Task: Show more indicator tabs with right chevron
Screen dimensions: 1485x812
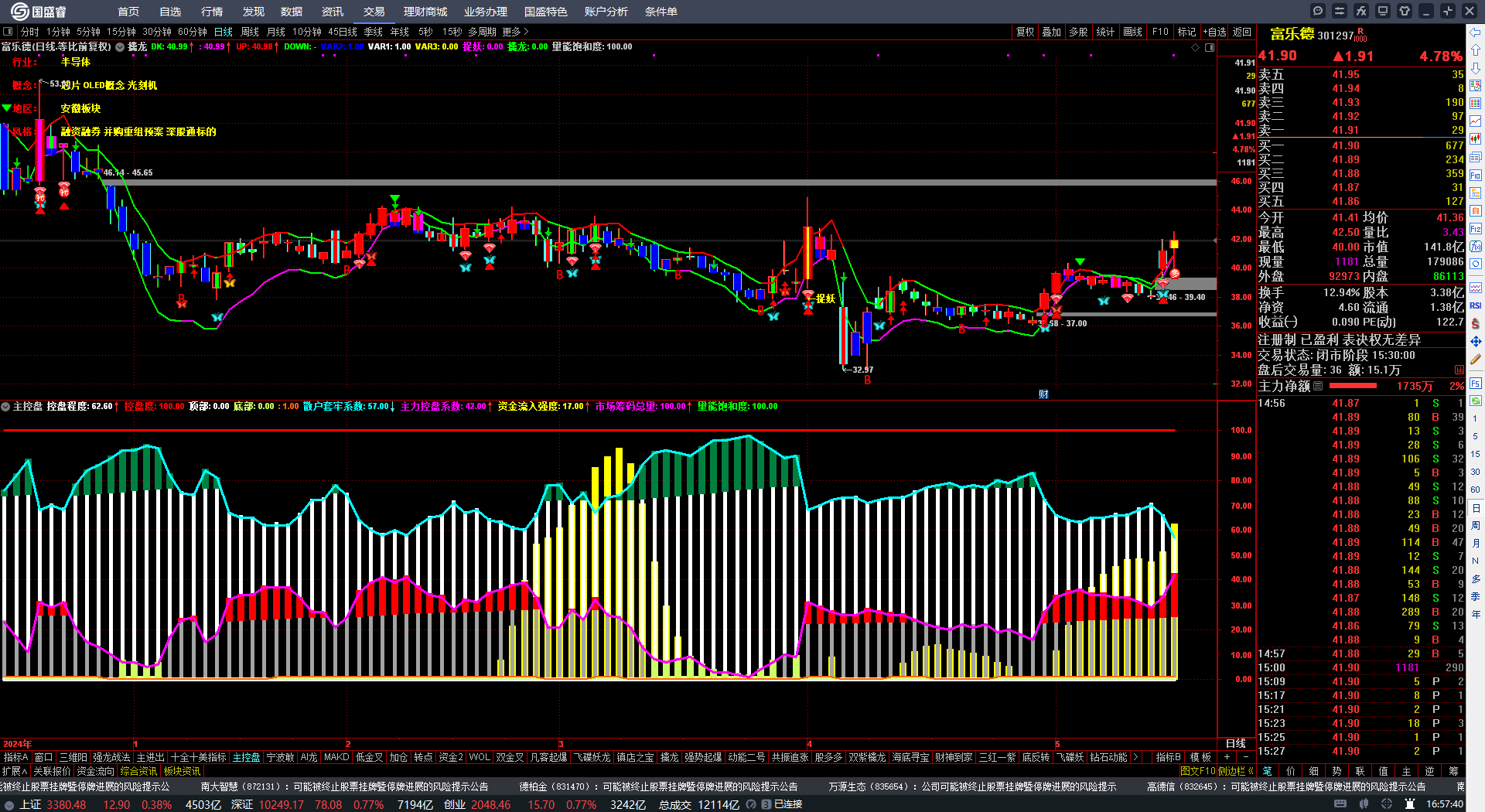Action: coord(1135,757)
